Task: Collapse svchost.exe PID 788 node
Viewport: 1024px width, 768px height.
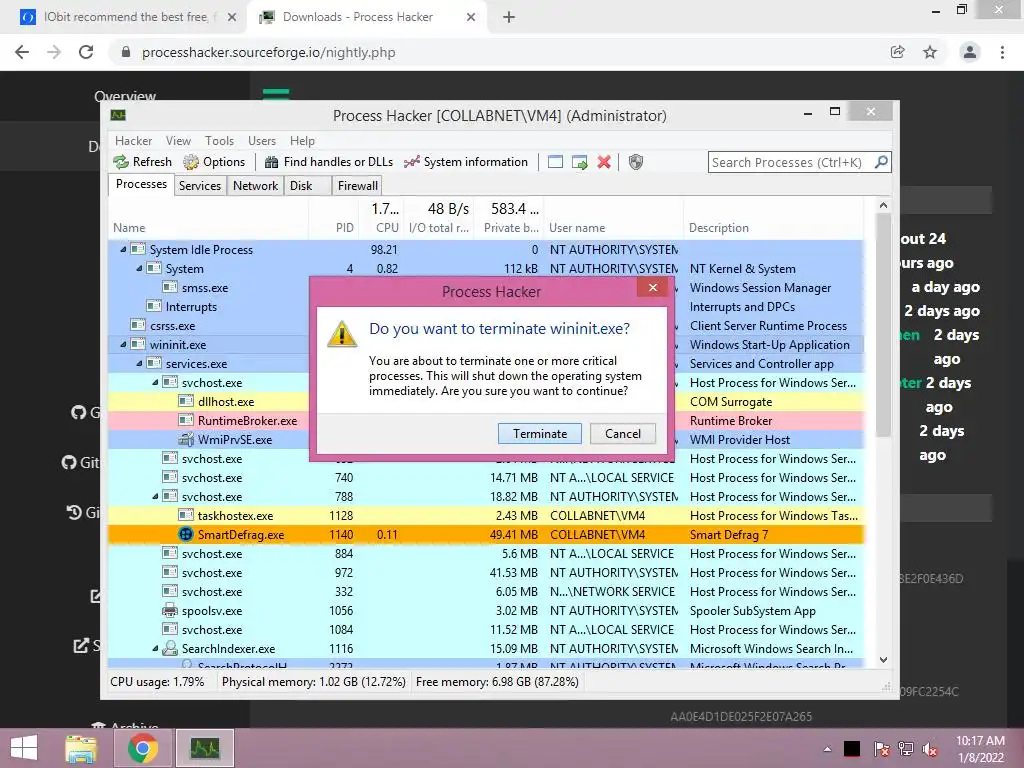Action: click(155, 496)
